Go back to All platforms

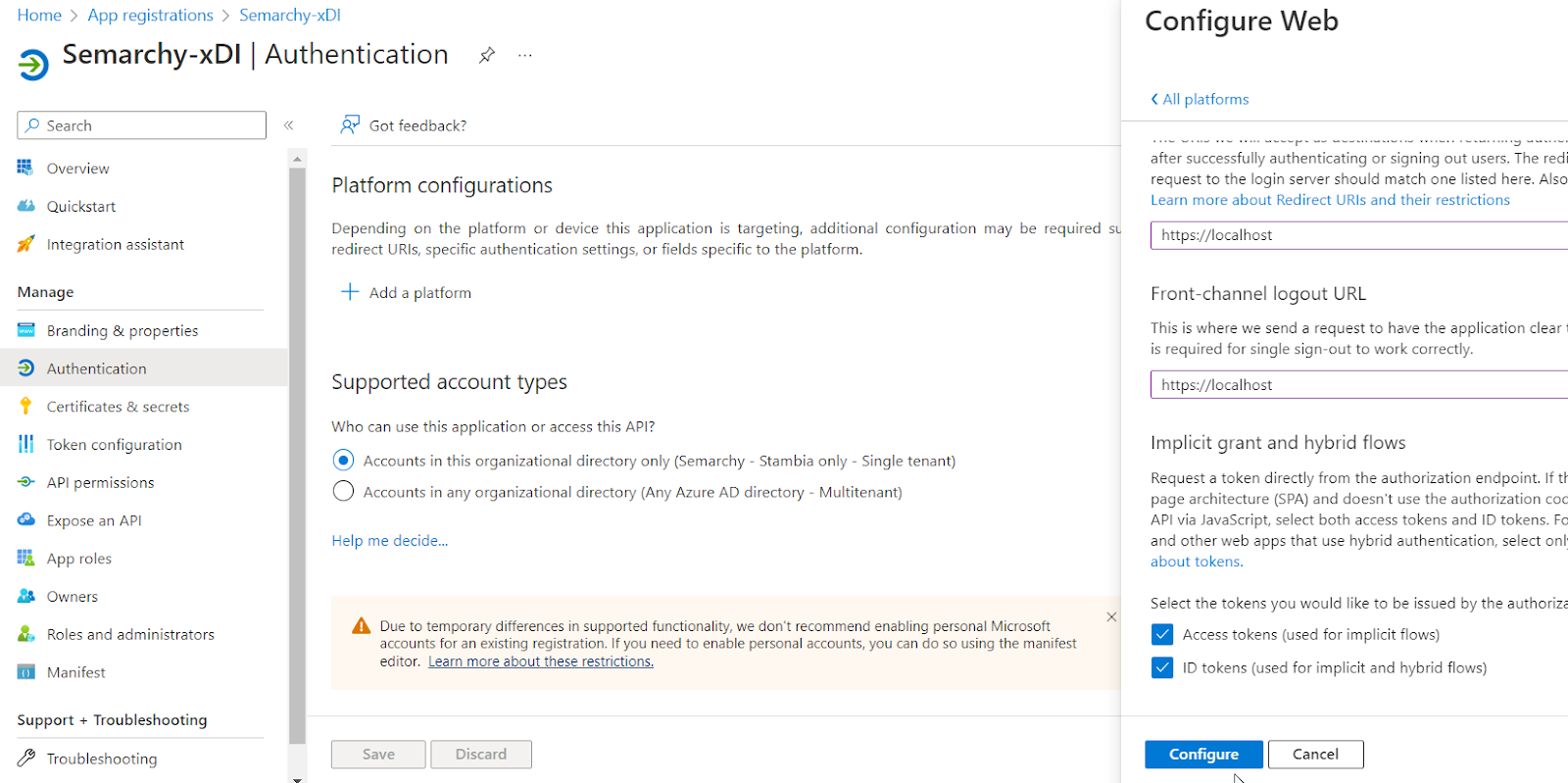[1200, 99]
